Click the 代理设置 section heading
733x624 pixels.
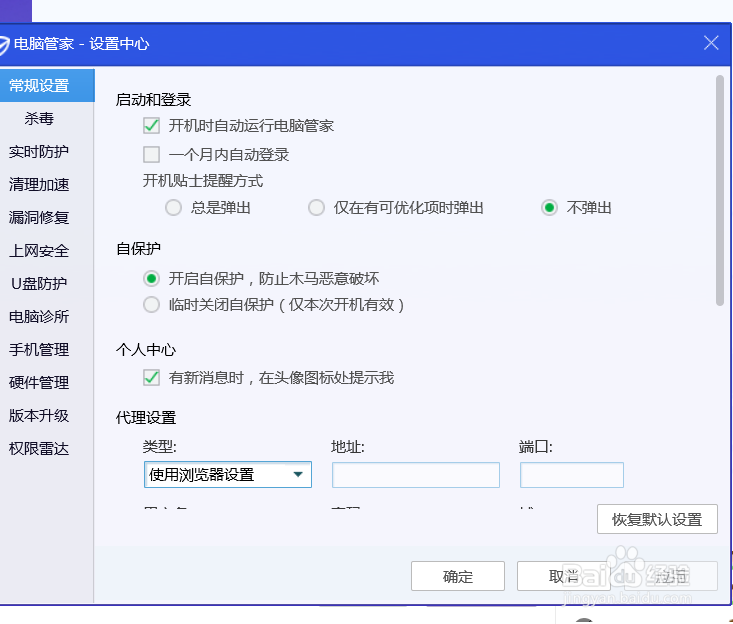pos(146,417)
